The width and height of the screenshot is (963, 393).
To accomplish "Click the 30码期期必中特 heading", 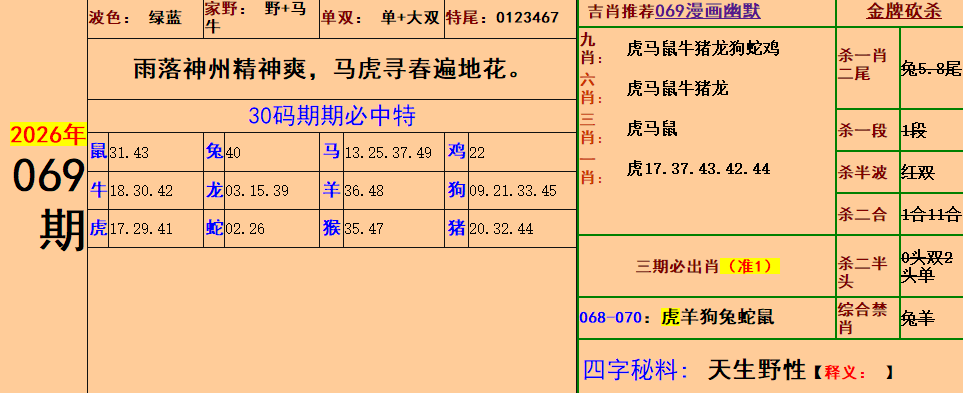I will (x=332, y=115).
